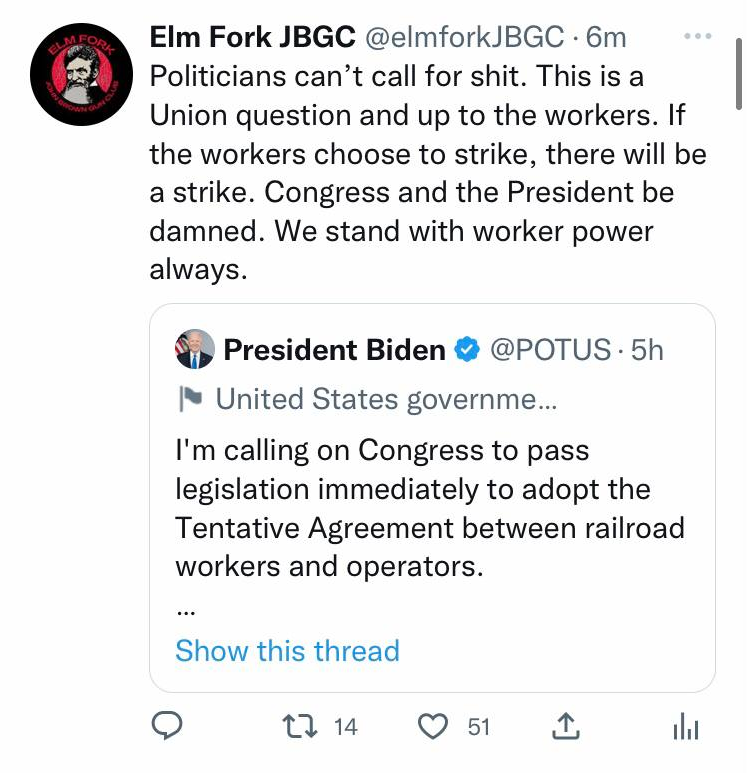The image size is (747, 773).
Task: Click Elm Fork JBGC profile avatar
Action: pos(72,72)
